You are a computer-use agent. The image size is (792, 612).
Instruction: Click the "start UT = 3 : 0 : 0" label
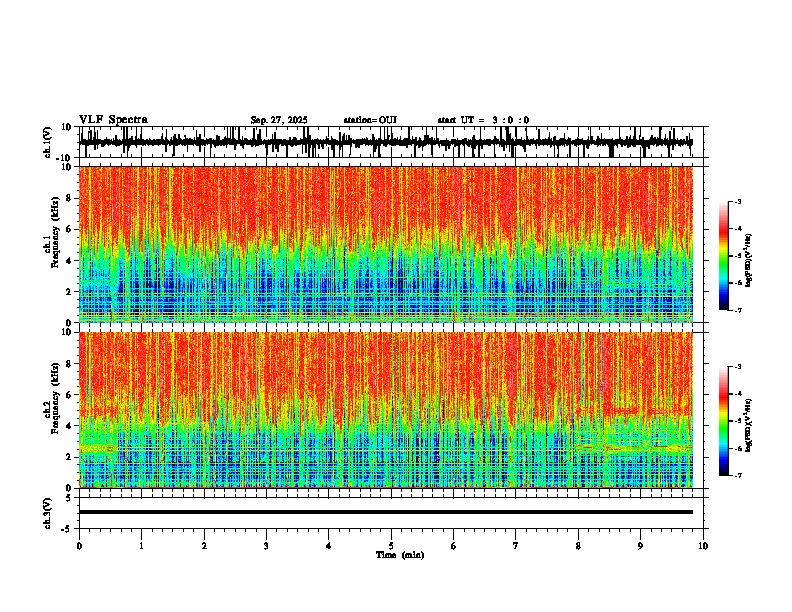click(x=483, y=120)
